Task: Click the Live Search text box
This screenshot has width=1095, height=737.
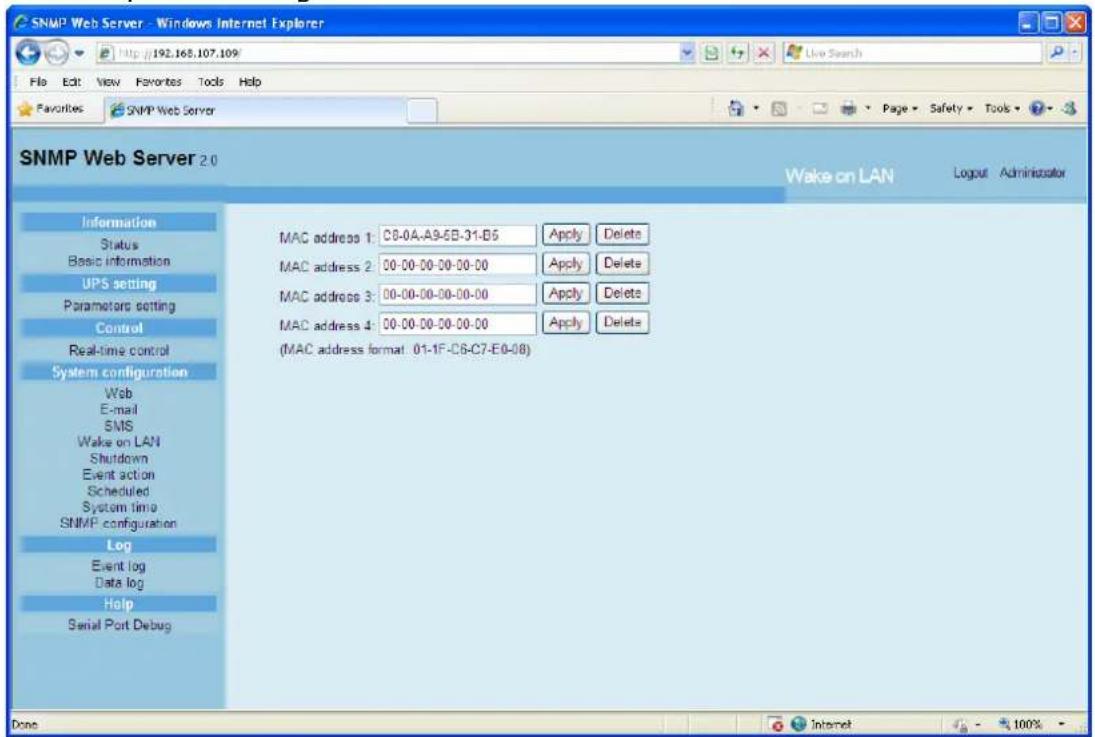Action: [x=915, y=53]
